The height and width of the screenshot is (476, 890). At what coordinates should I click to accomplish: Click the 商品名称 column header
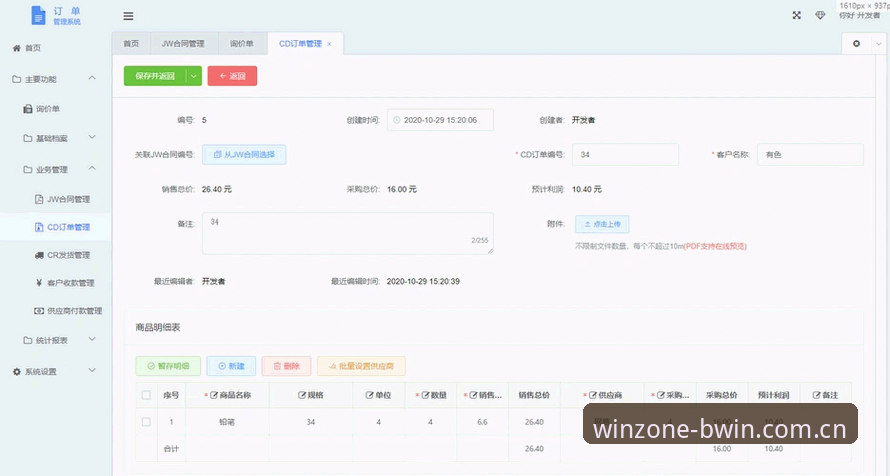pyautogui.click(x=228, y=395)
